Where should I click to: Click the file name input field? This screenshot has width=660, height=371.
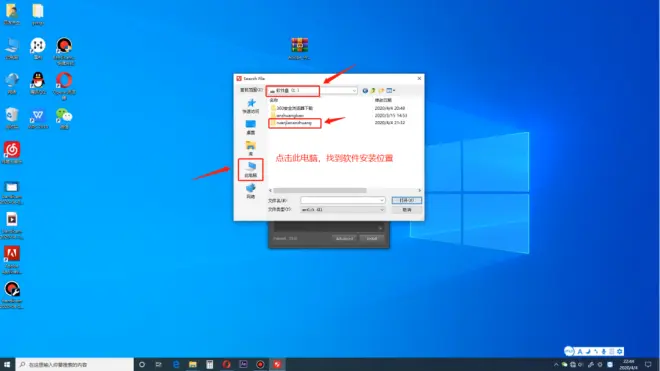[342, 200]
